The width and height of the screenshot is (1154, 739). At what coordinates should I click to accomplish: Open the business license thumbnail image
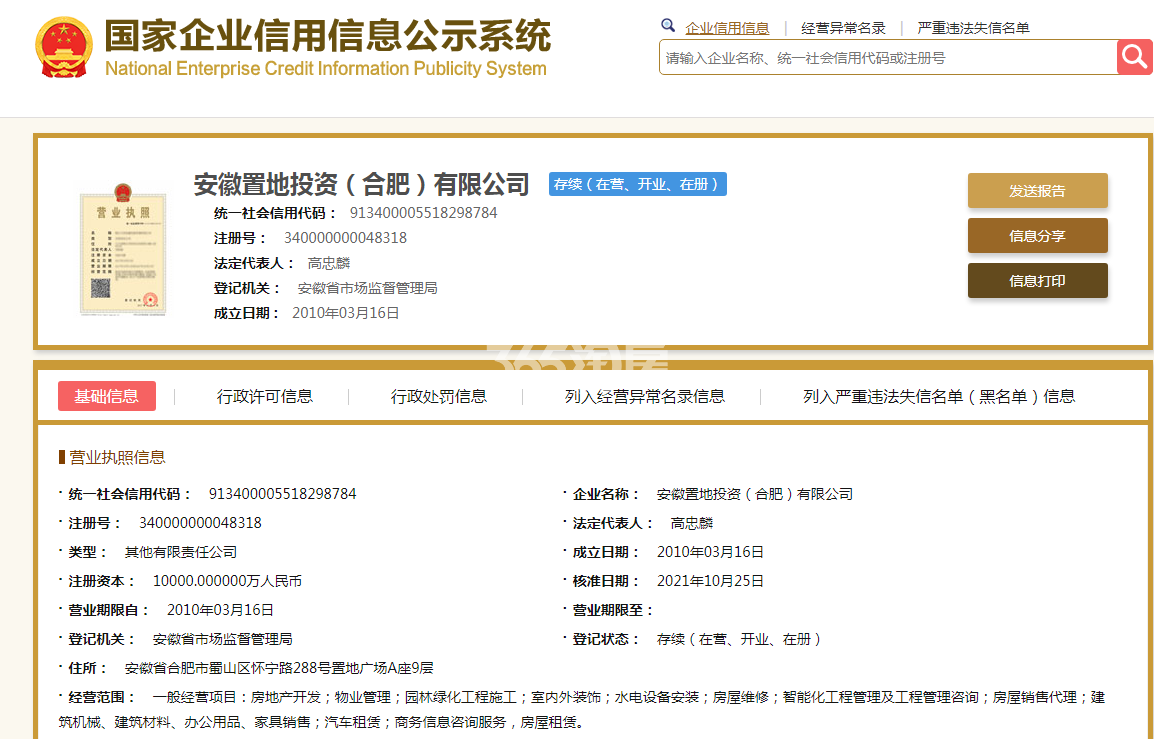click(124, 250)
